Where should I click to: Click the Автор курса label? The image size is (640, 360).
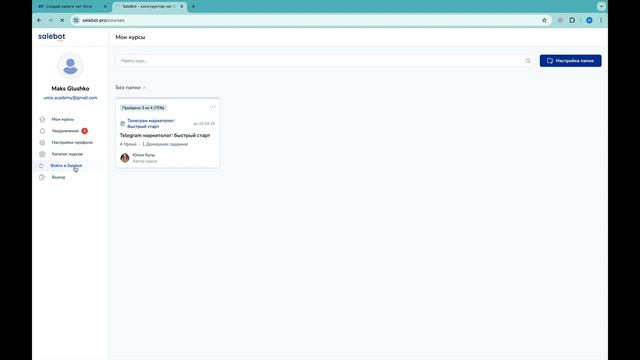click(x=145, y=161)
